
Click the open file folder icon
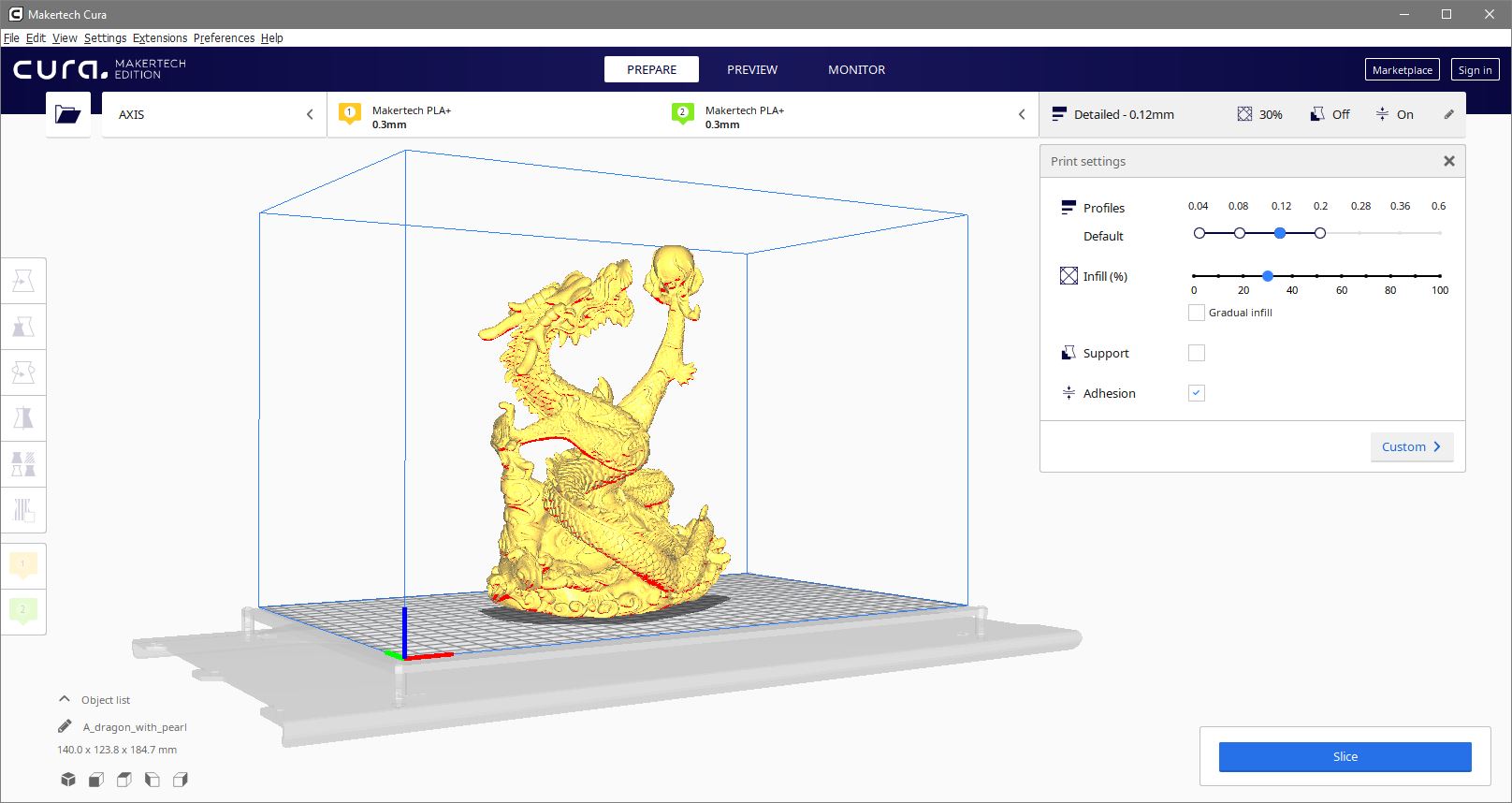coord(67,114)
